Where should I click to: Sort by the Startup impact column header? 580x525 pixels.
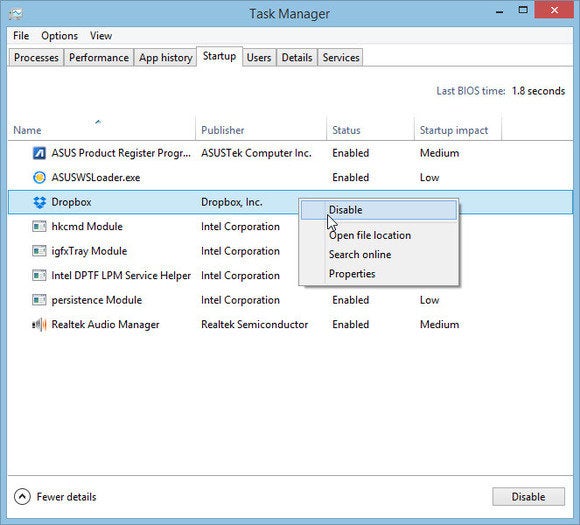coord(458,129)
